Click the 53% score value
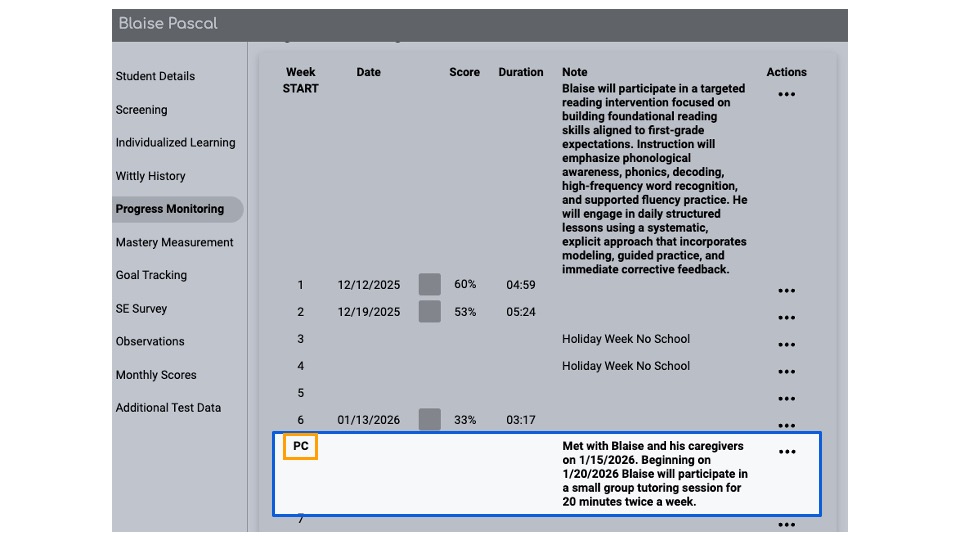 465,312
